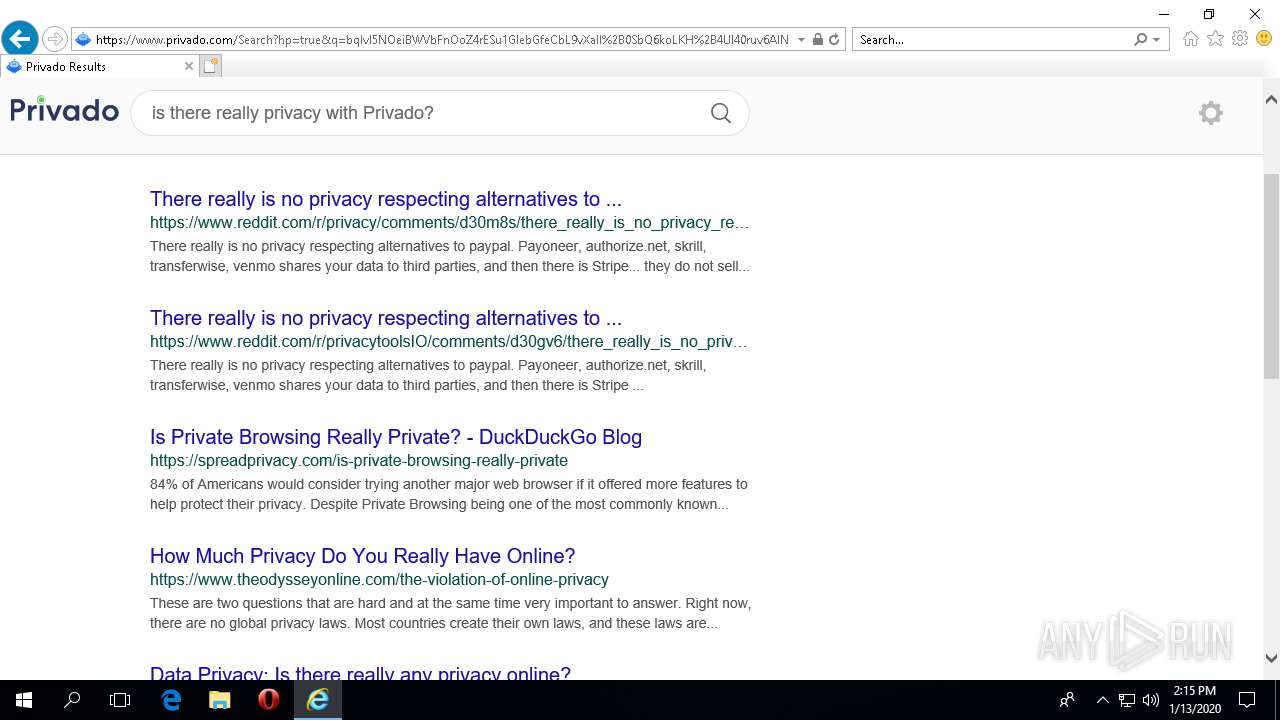The height and width of the screenshot is (720, 1280).
Task: Click network icon in system tray
Action: (1127, 700)
